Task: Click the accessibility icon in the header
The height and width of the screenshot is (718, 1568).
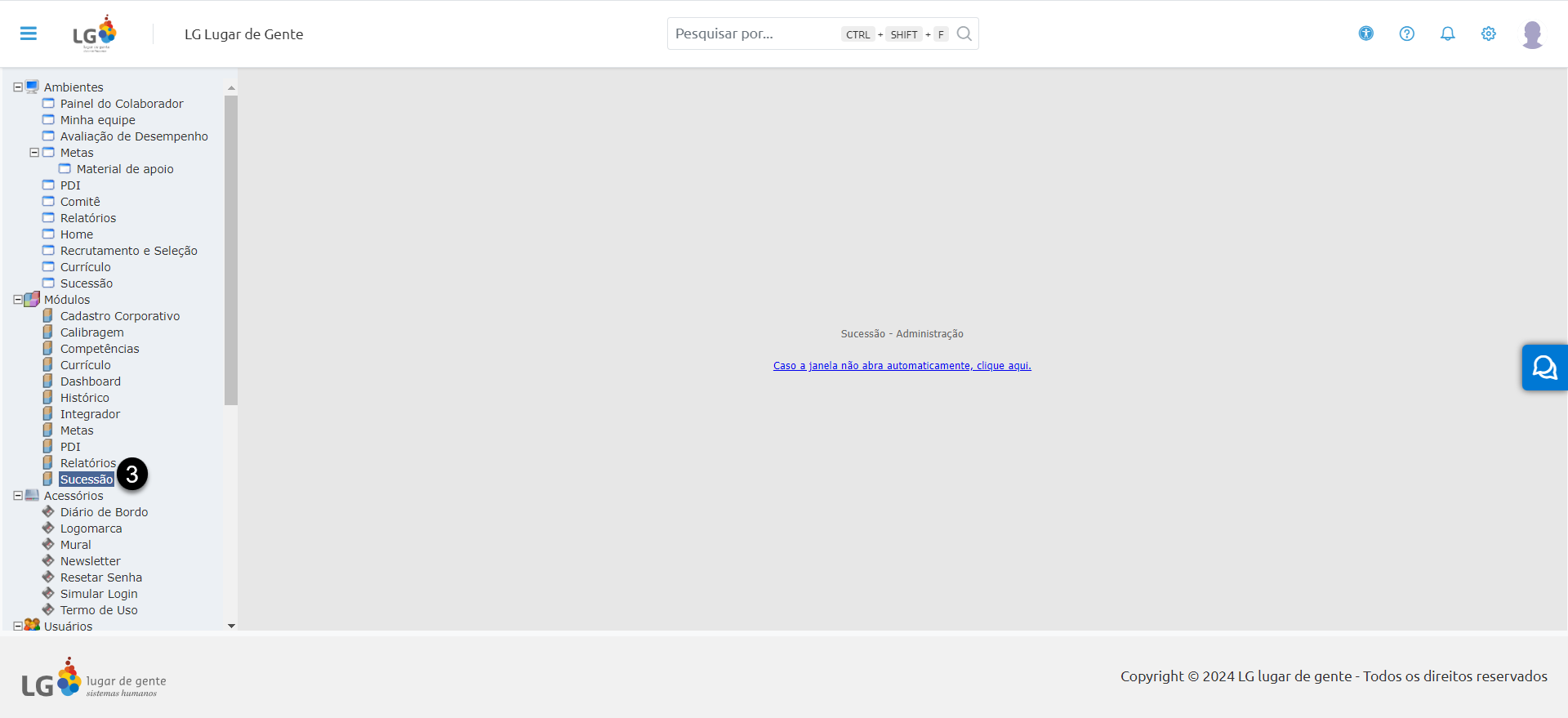Action: (x=1365, y=33)
